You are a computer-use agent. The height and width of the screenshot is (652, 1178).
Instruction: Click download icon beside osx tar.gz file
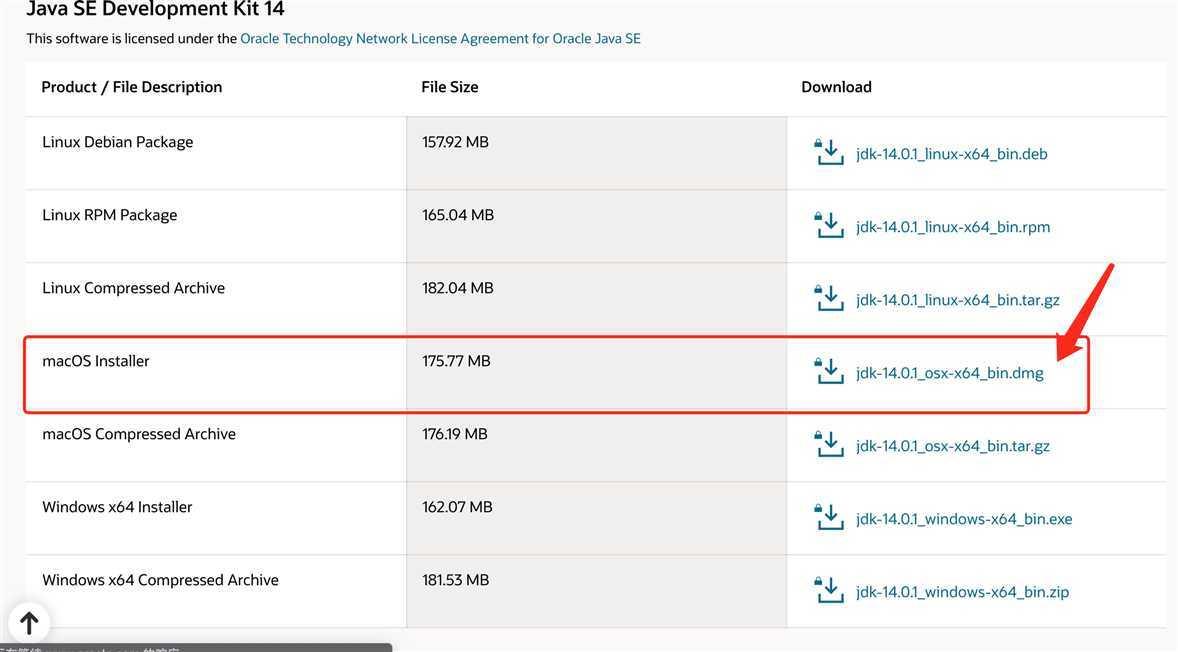pyautogui.click(x=829, y=445)
